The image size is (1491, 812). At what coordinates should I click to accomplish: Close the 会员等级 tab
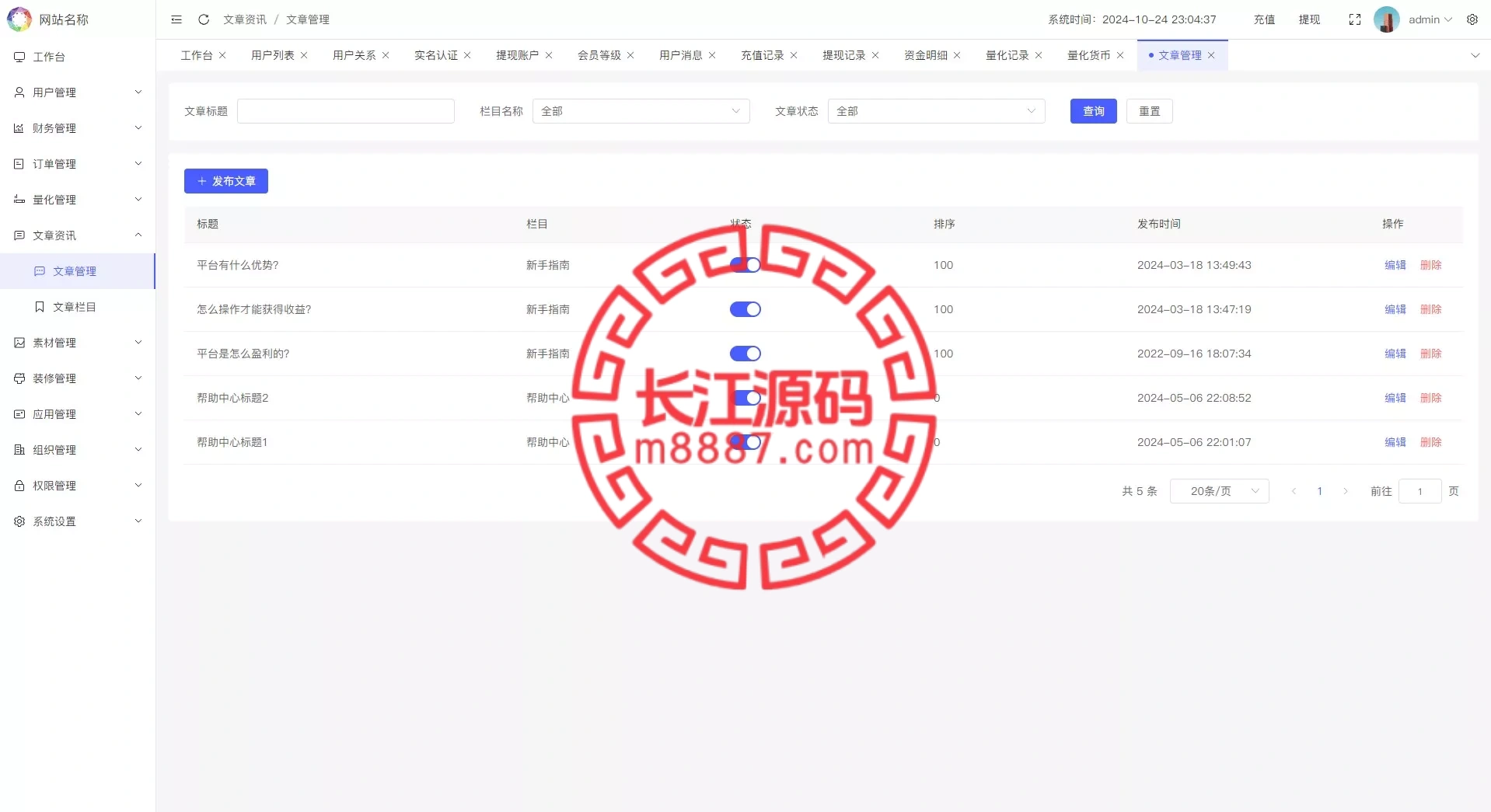coord(630,55)
